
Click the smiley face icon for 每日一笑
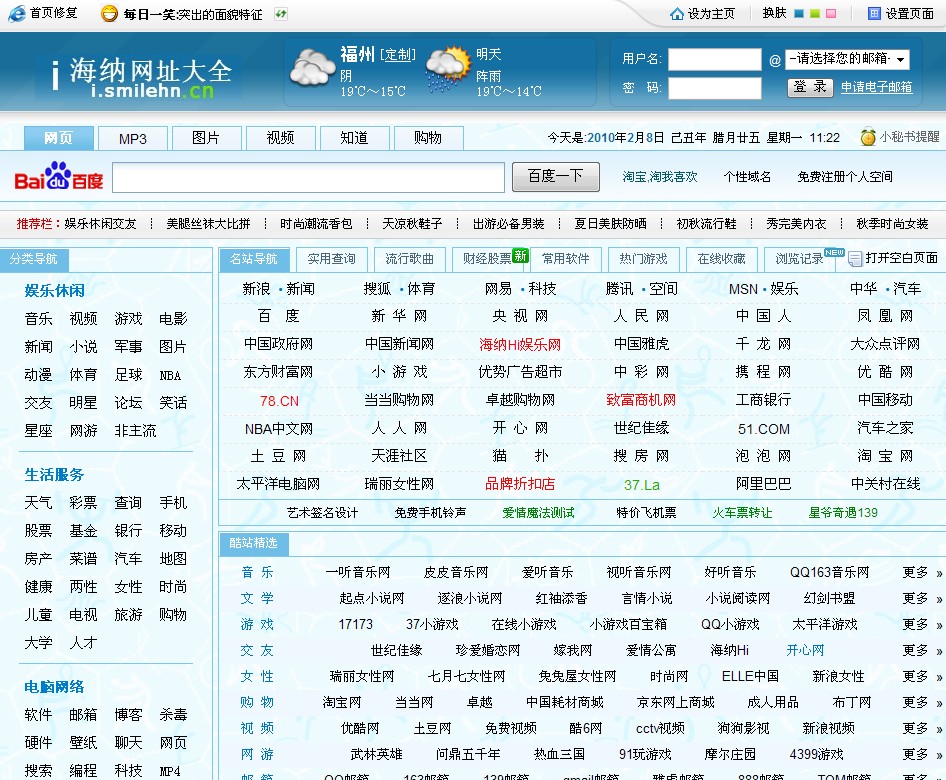pyautogui.click(x=109, y=13)
